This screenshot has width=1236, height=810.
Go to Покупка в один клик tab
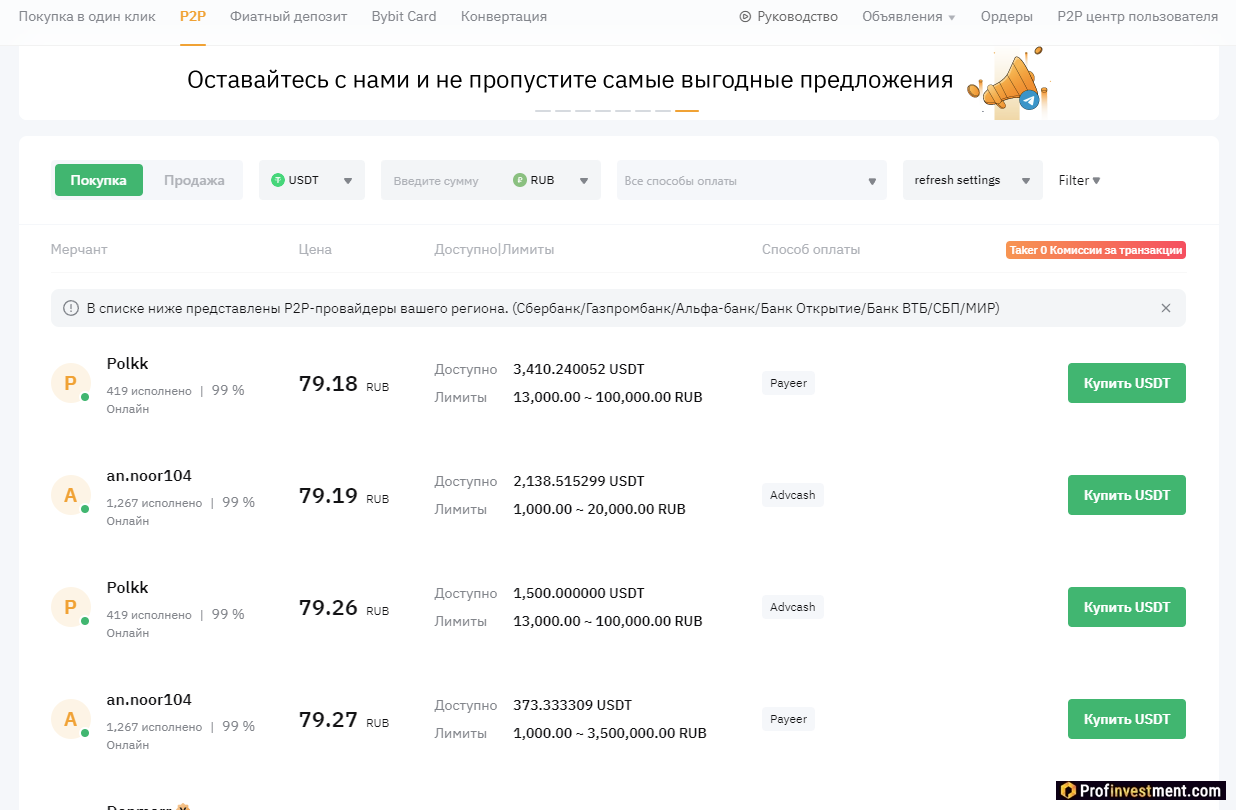[x=87, y=17]
